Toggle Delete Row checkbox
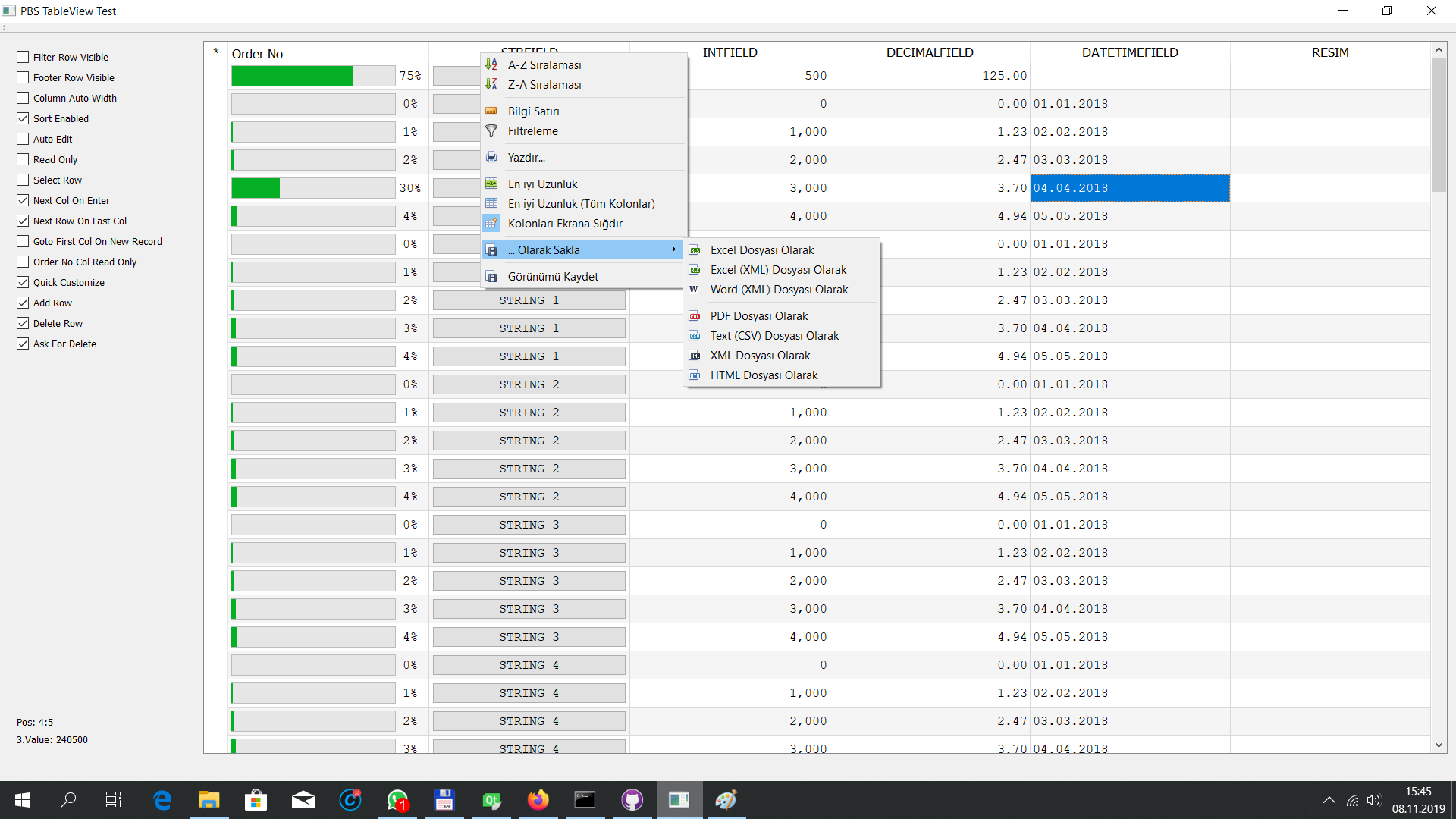The image size is (1456, 819). coord(23,323)
